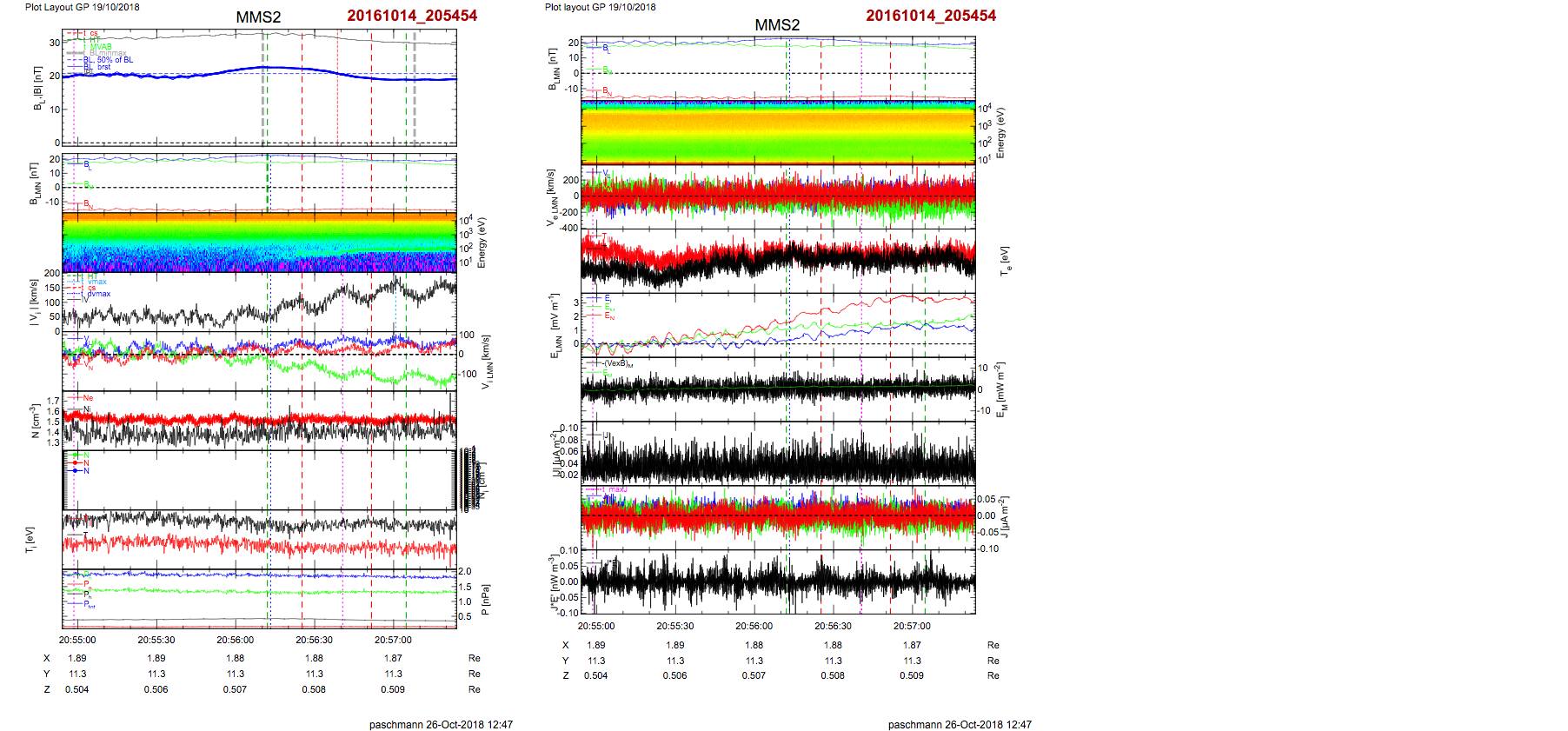Click the 'P [nPa]' axis label on left plot
1568x731 pixels.
485,600
